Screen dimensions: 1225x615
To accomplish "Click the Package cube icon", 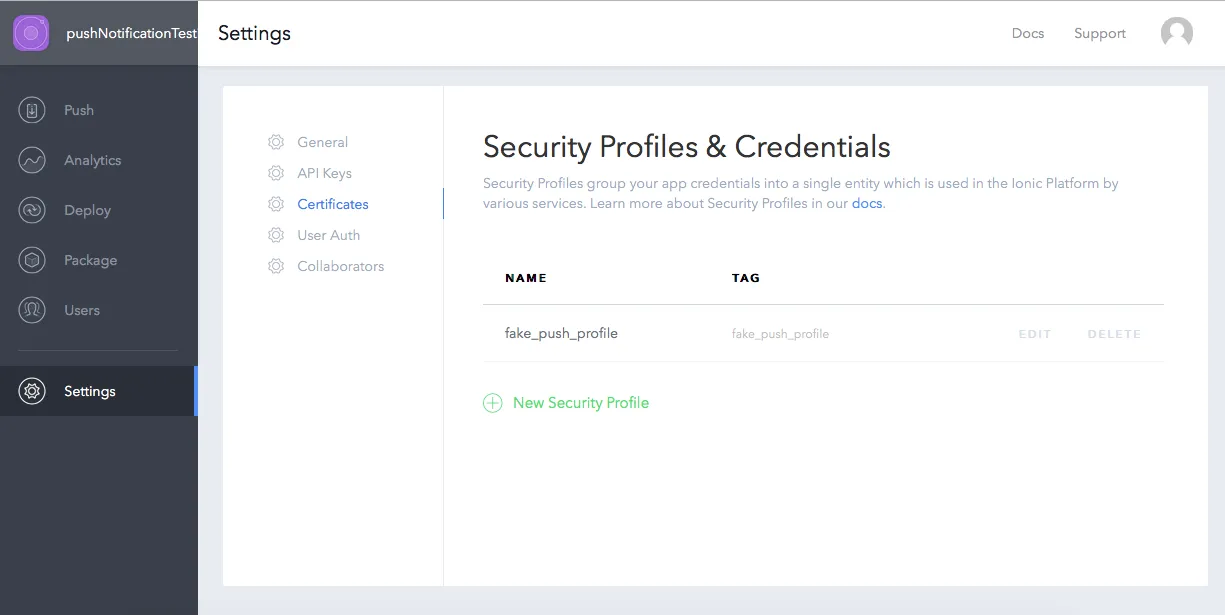I will coord(32,260).
